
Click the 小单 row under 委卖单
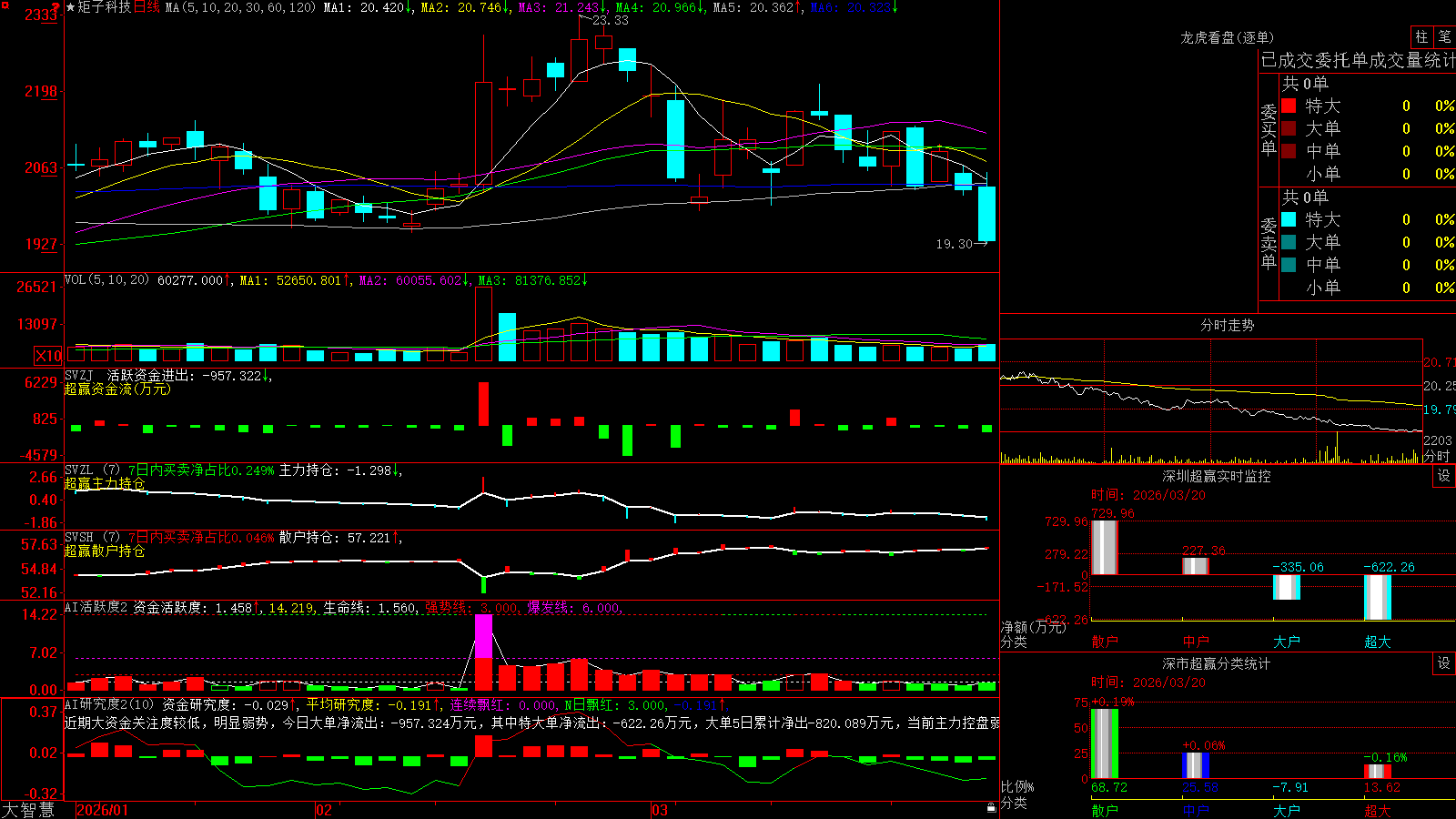pos(1368,288)
